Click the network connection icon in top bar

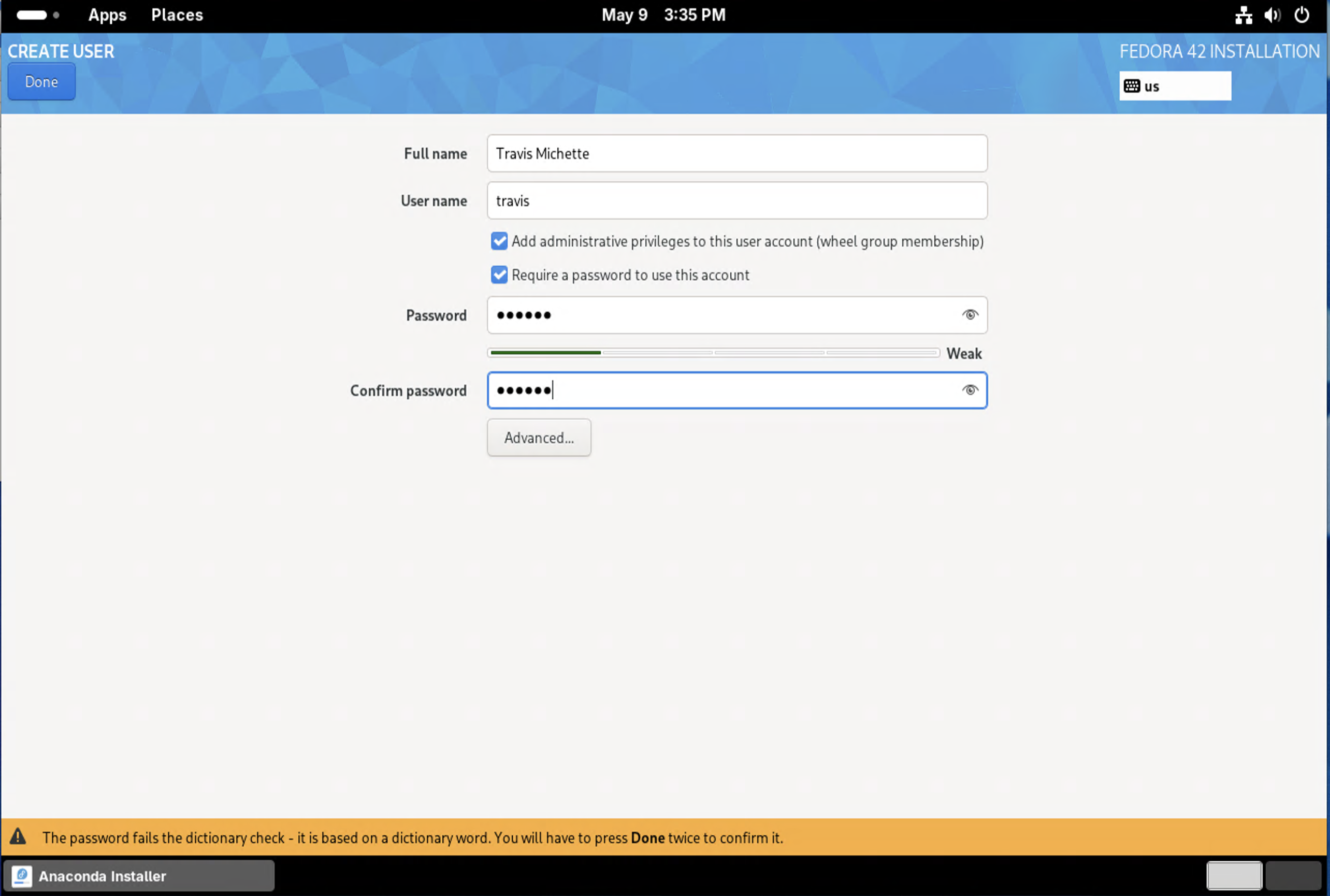[x=1243, y=15]
